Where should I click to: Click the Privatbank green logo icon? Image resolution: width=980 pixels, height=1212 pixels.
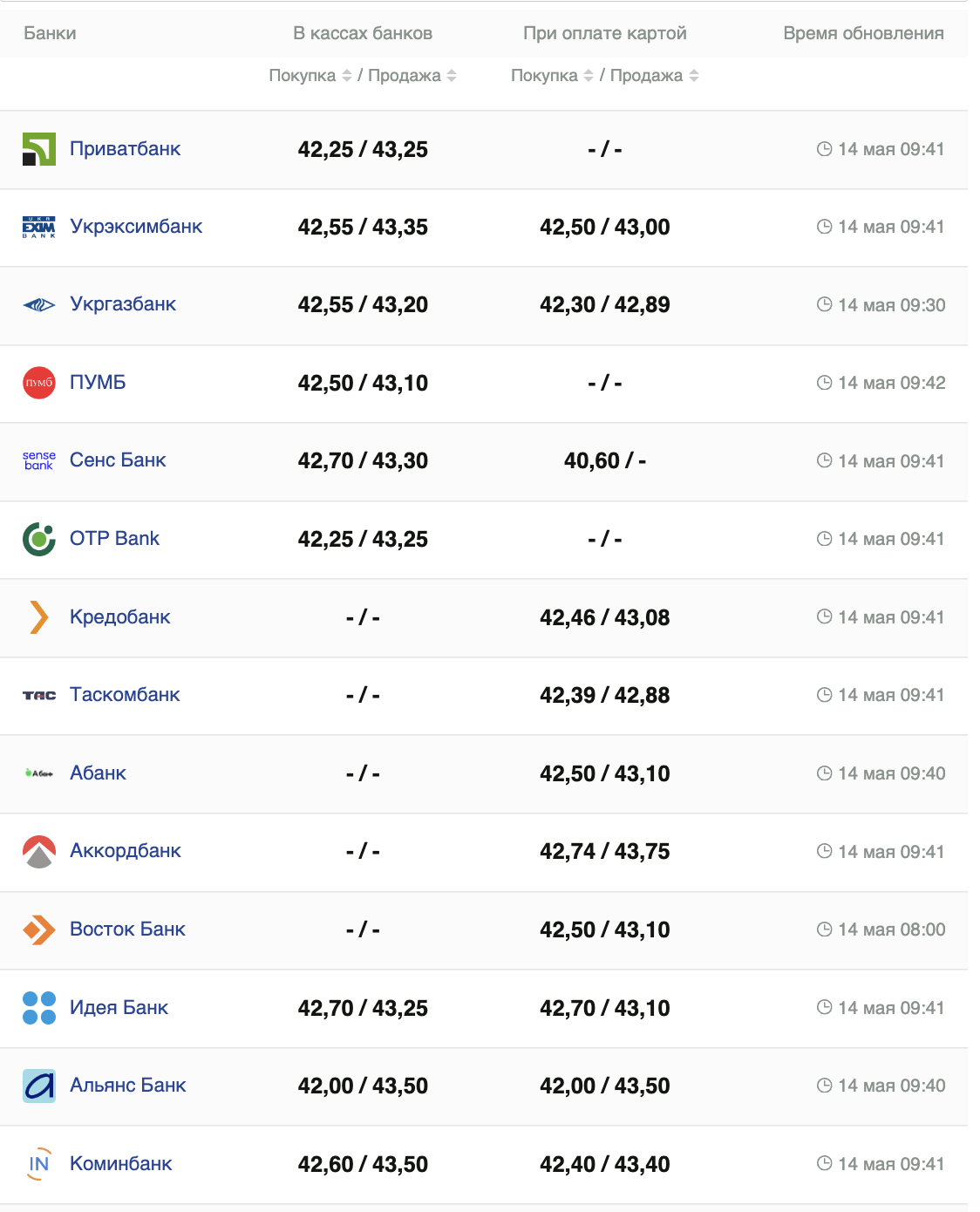click(39, 149)
